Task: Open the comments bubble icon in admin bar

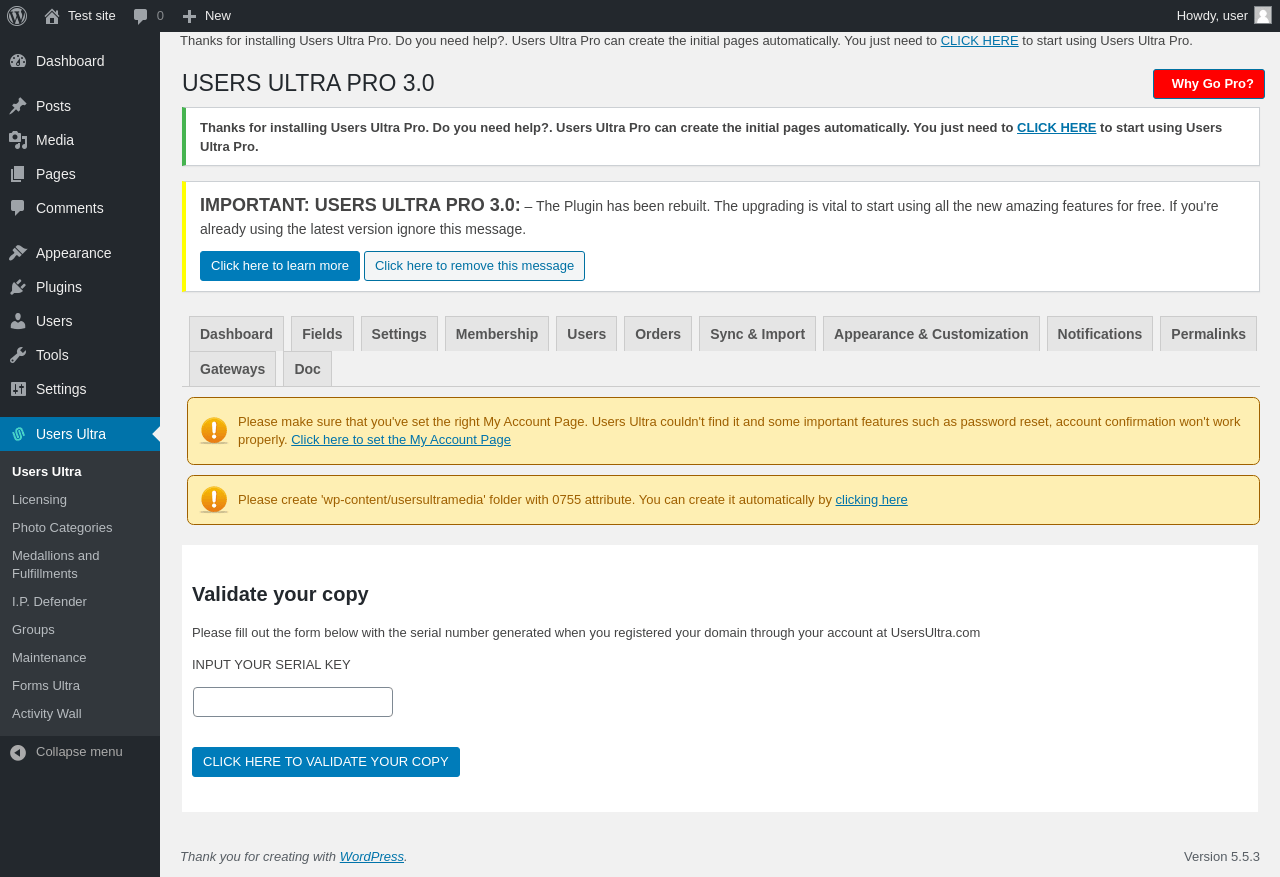Action: [x=141, y=16]
